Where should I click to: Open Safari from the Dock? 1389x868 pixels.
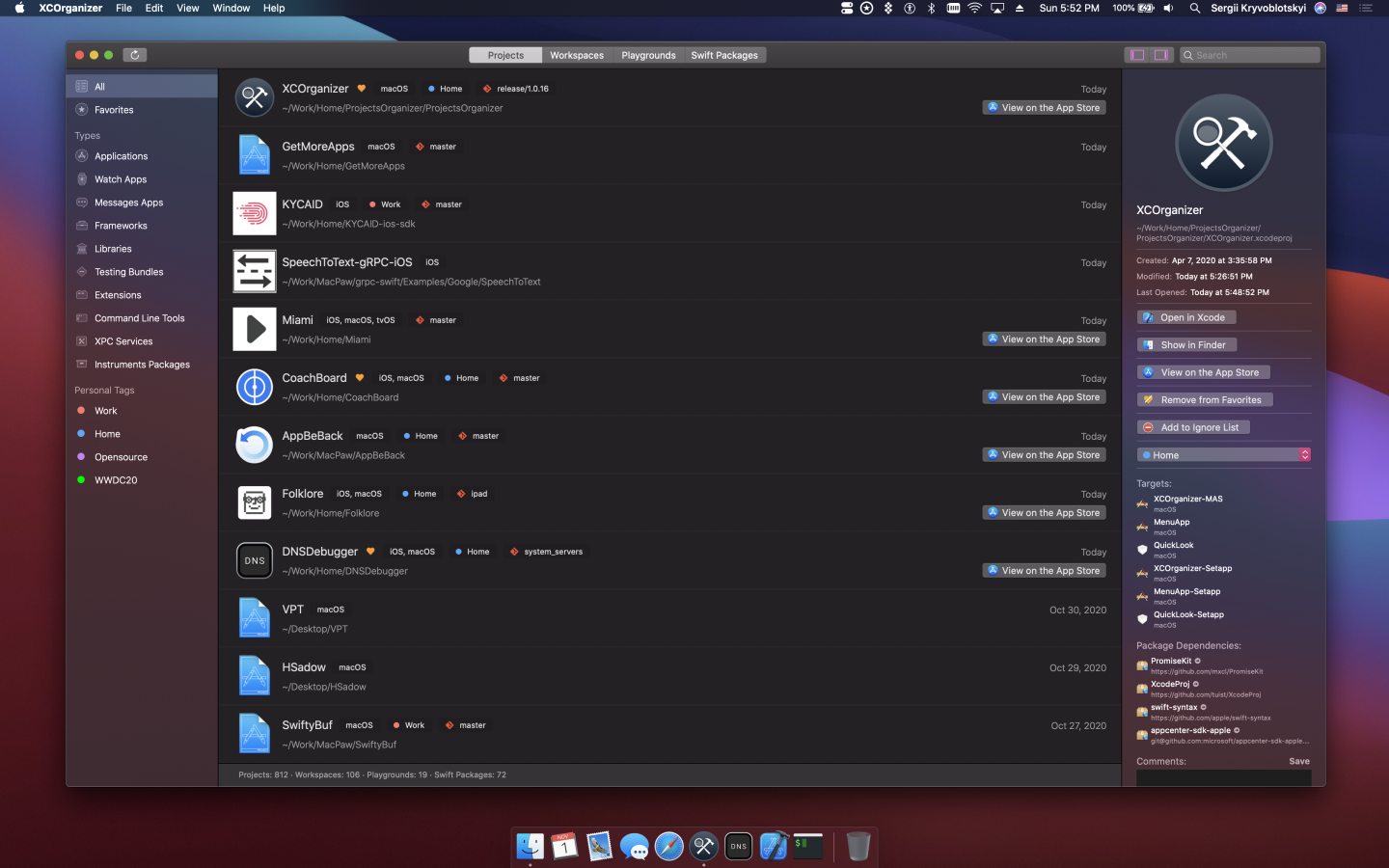(x=668, y=846)
